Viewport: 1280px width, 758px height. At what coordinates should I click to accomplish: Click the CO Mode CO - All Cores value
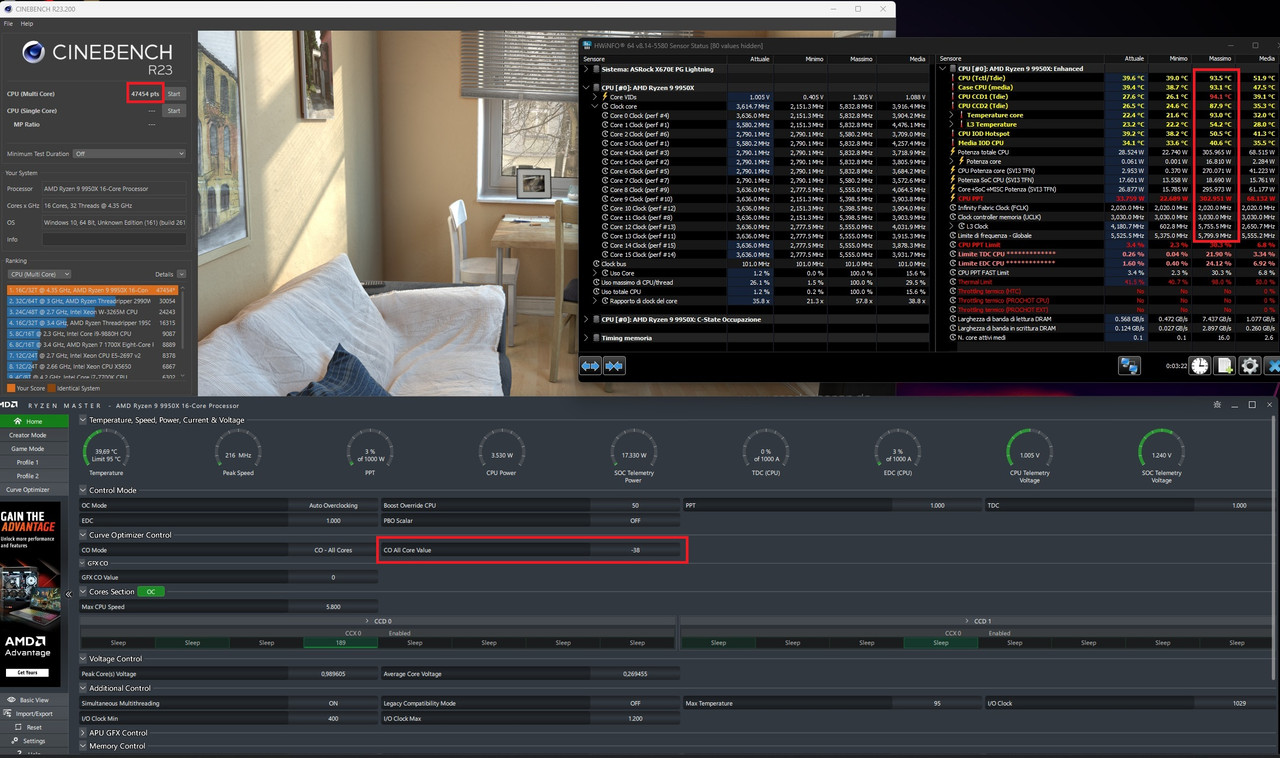coord(333,550)
